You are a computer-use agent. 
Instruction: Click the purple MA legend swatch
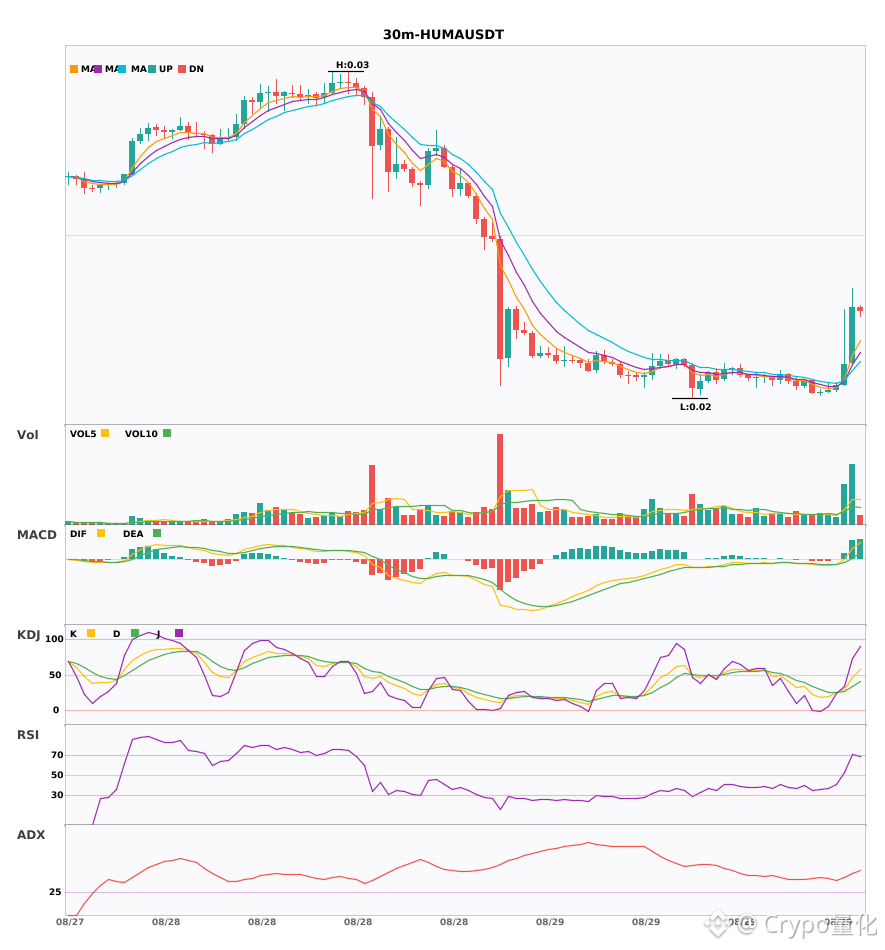98,69
